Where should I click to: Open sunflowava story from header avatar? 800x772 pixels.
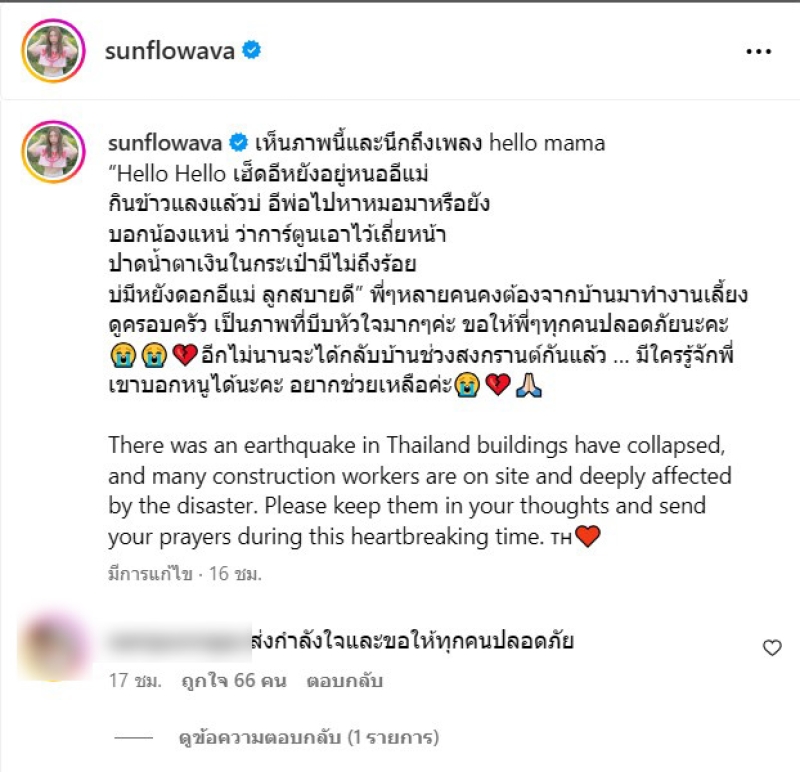[53, 51]
